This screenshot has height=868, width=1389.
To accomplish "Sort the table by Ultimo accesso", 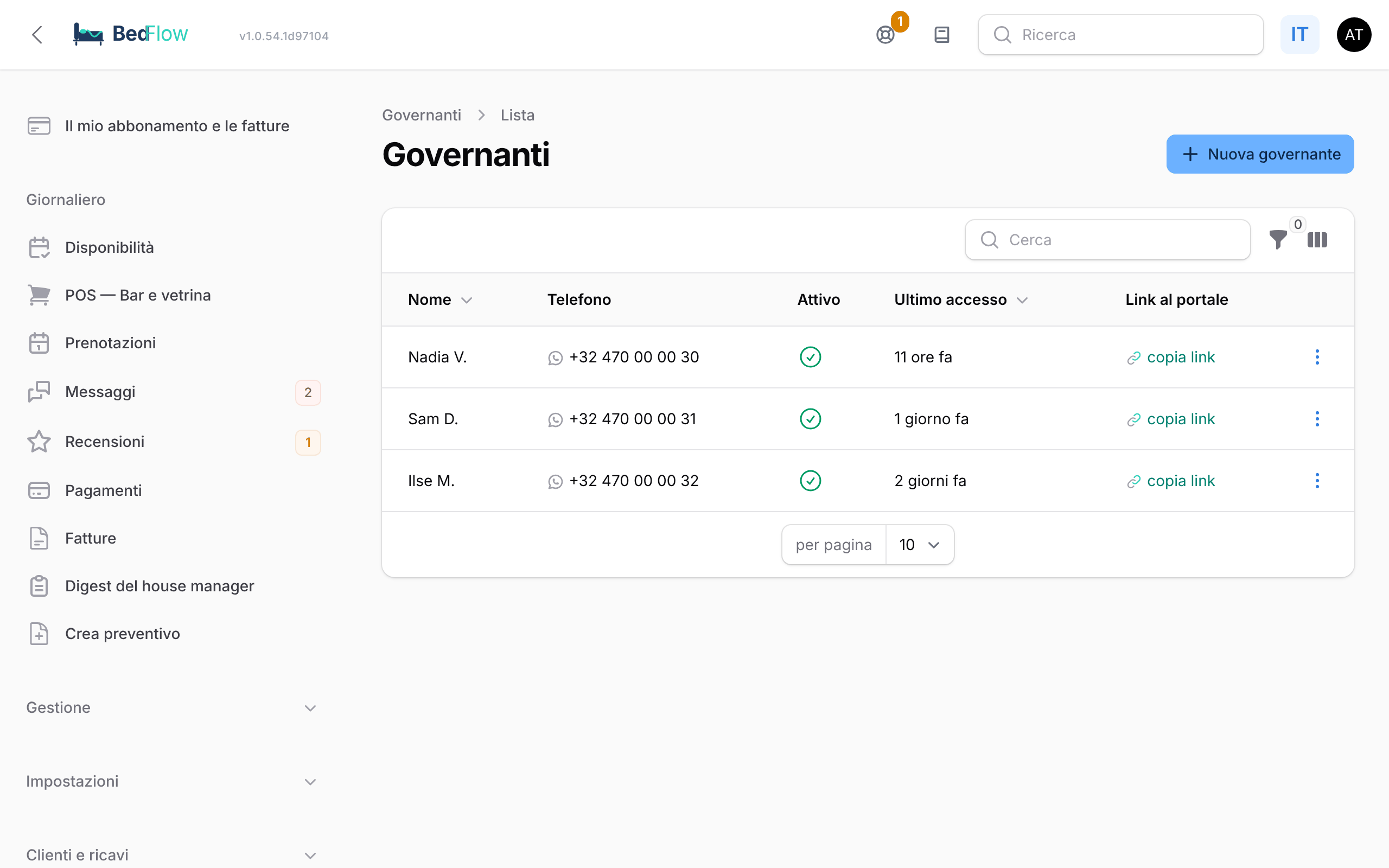I will click(961, 299).
